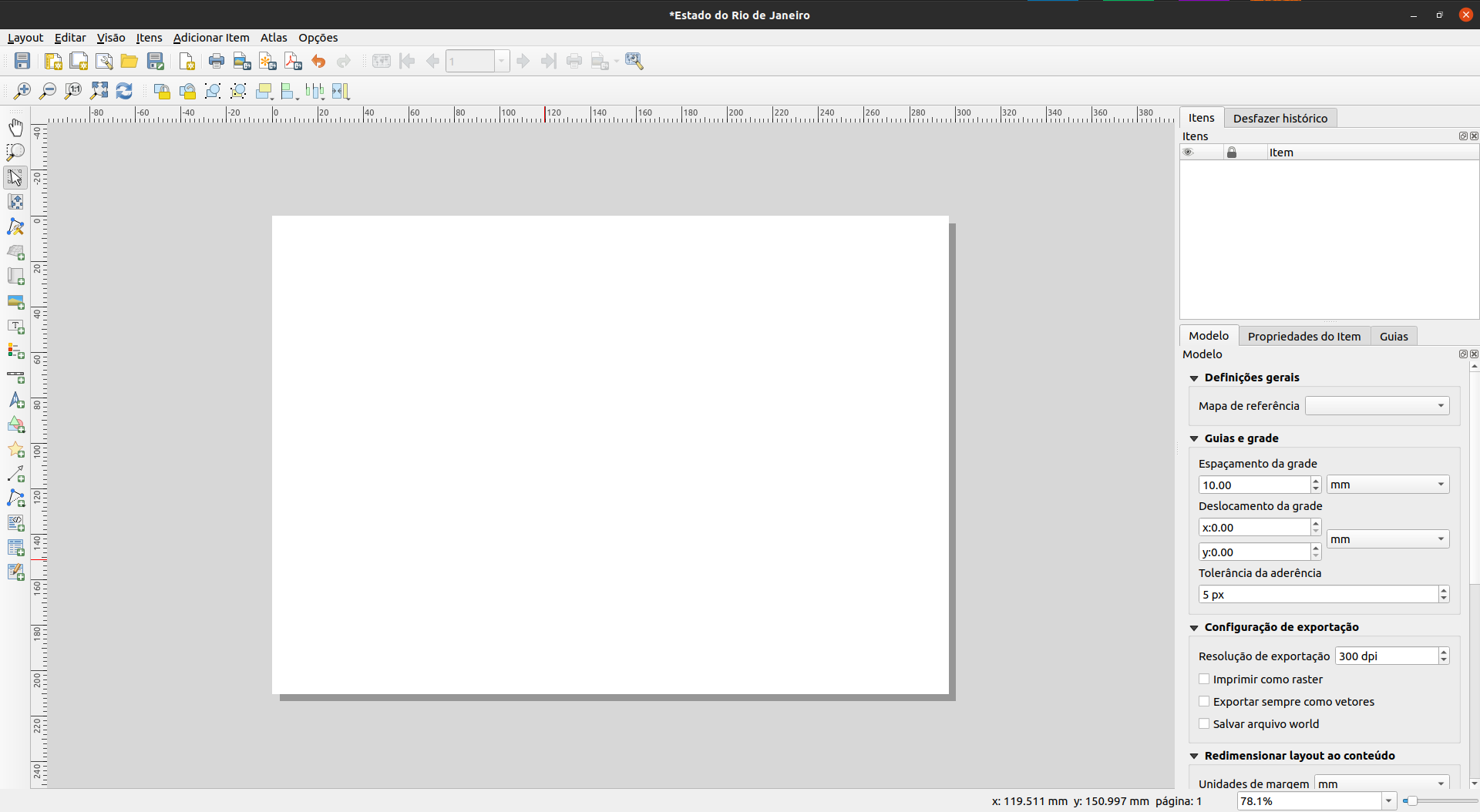Export the layout as an image
Image resolution: width=1480 pixels, height=812 pixels.
242,61
